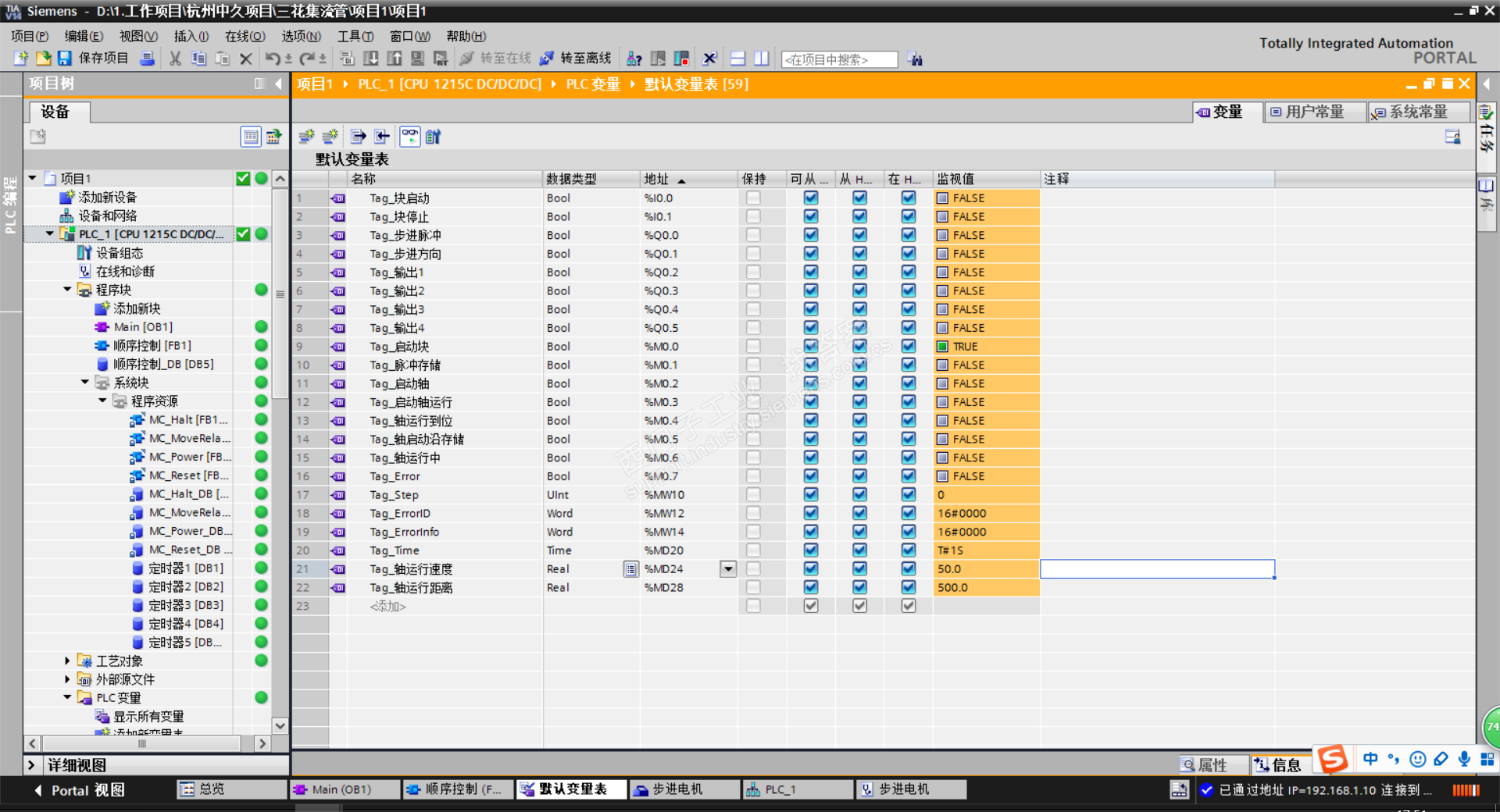The width and height of the screenshot is (1500, 812).
Task: Click the delete X icon in toolbar
Action: coord(246,59)
